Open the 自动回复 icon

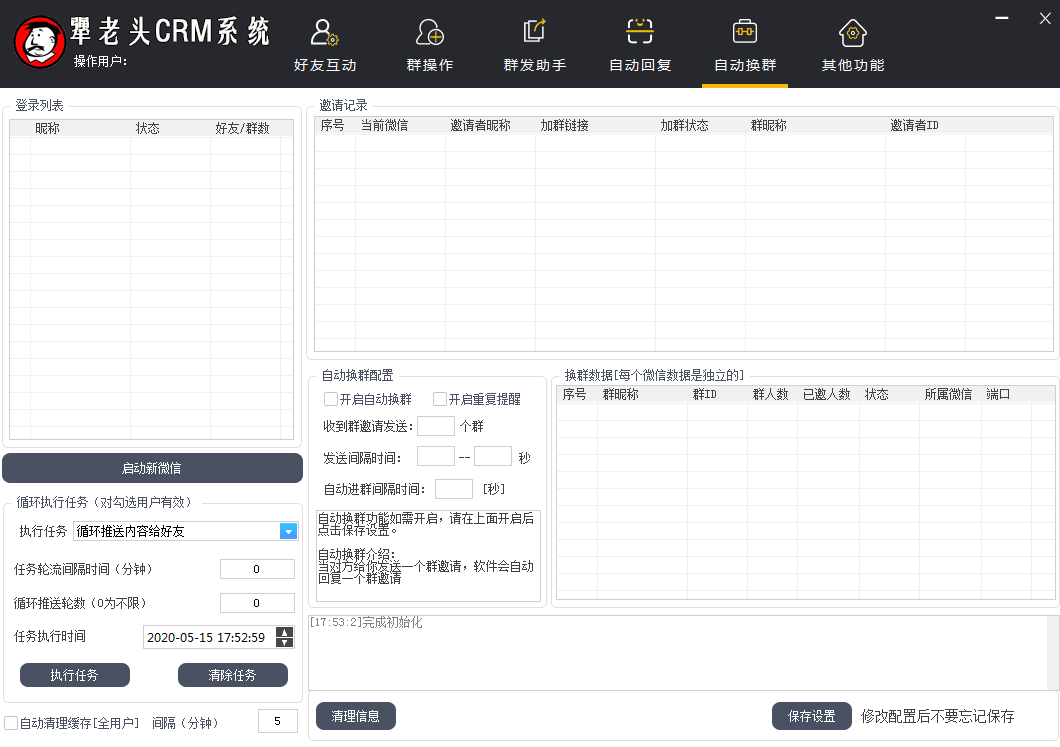tap(640, 32)
